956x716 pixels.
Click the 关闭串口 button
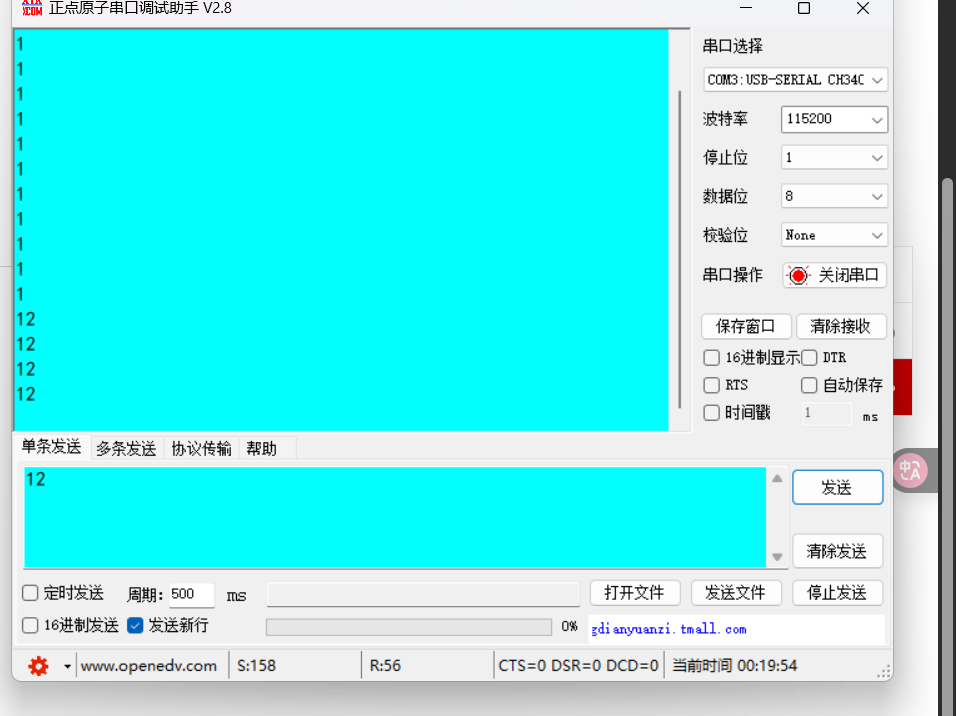[834, 276]
